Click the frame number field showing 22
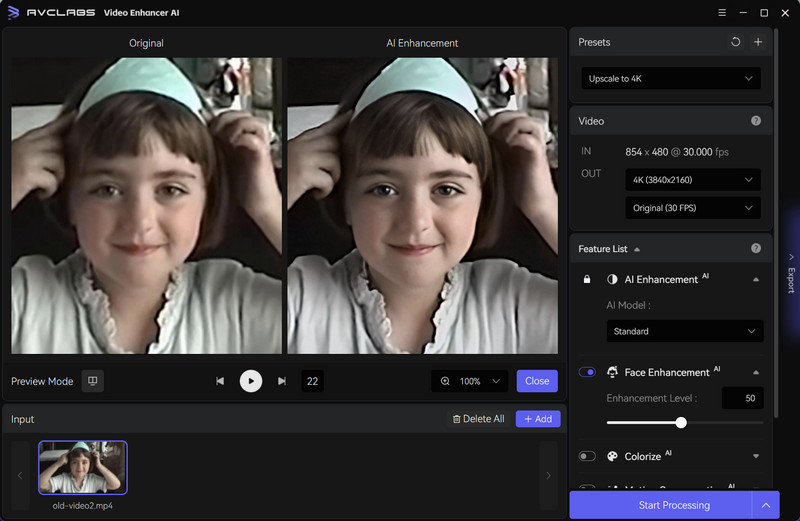Image resolution: width=800 pixels, height=521 pixels. click(x=312, y=381)
